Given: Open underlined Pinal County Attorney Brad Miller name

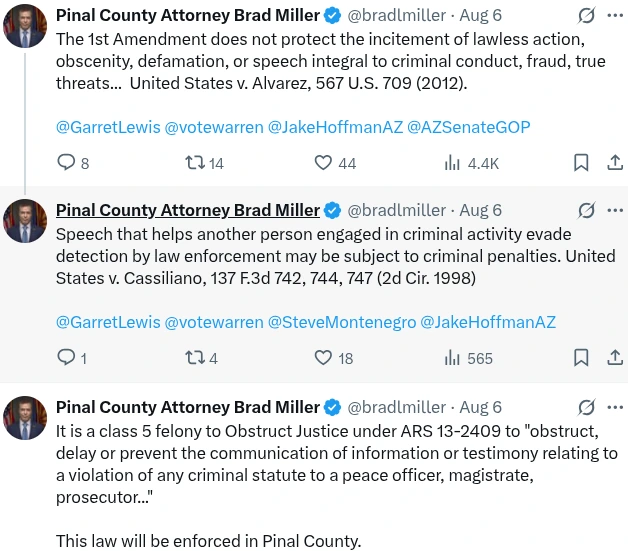Looking at the screenshot, I should 188,210.
